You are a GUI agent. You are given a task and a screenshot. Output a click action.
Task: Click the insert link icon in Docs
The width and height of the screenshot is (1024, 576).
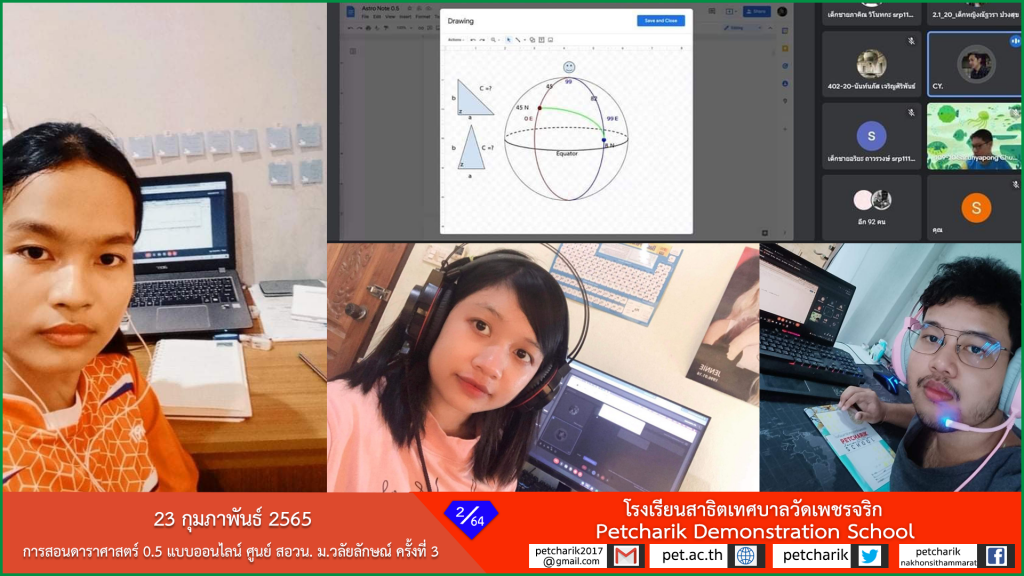[x=421, y=28]
